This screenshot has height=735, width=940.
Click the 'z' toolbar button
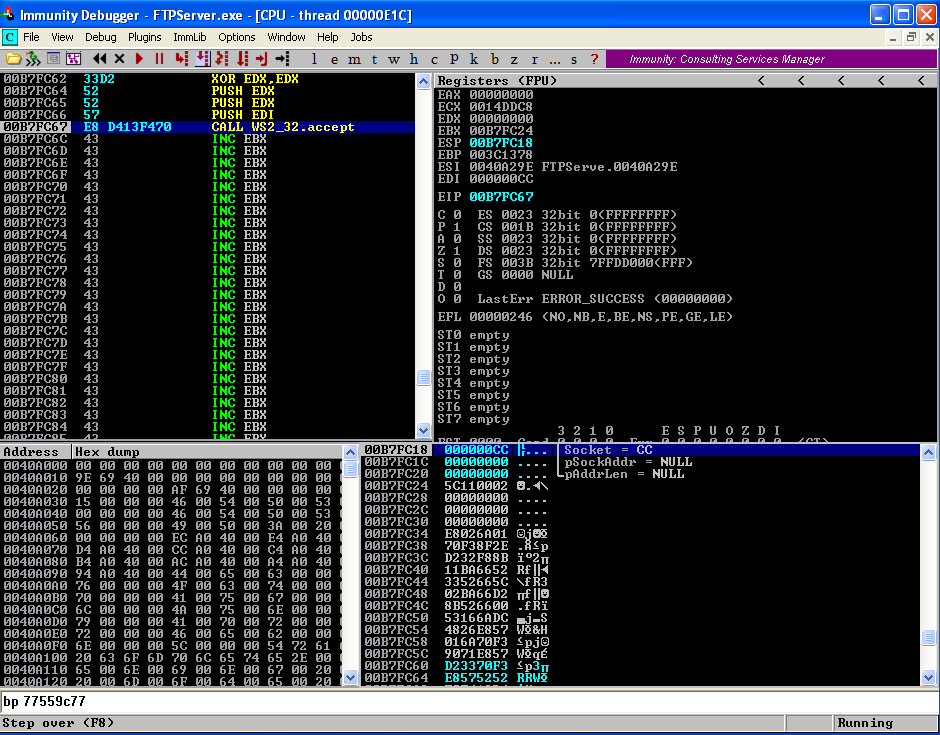[x=514, y=59]
